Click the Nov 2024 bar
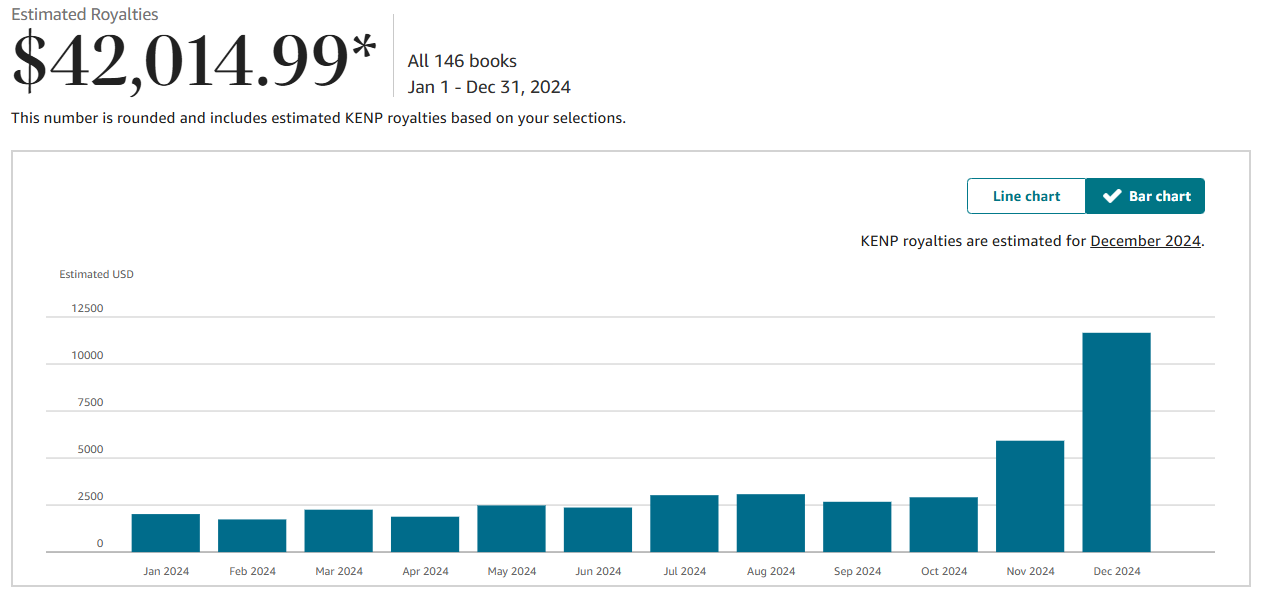Viewport: 1263px width, 593px height. [x=1030, y=495]
